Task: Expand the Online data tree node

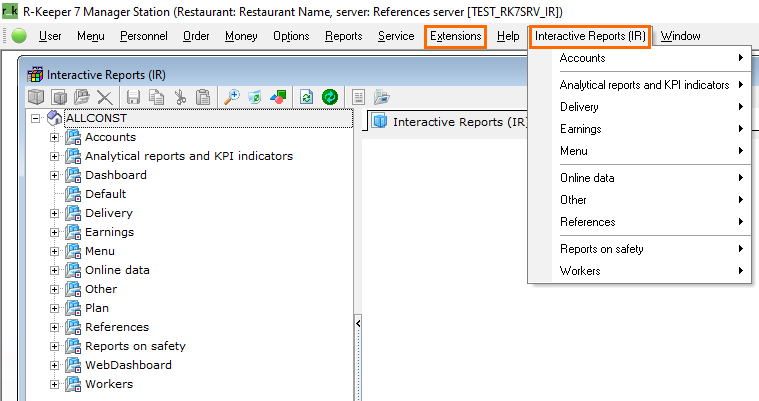Action: (54, 270)
